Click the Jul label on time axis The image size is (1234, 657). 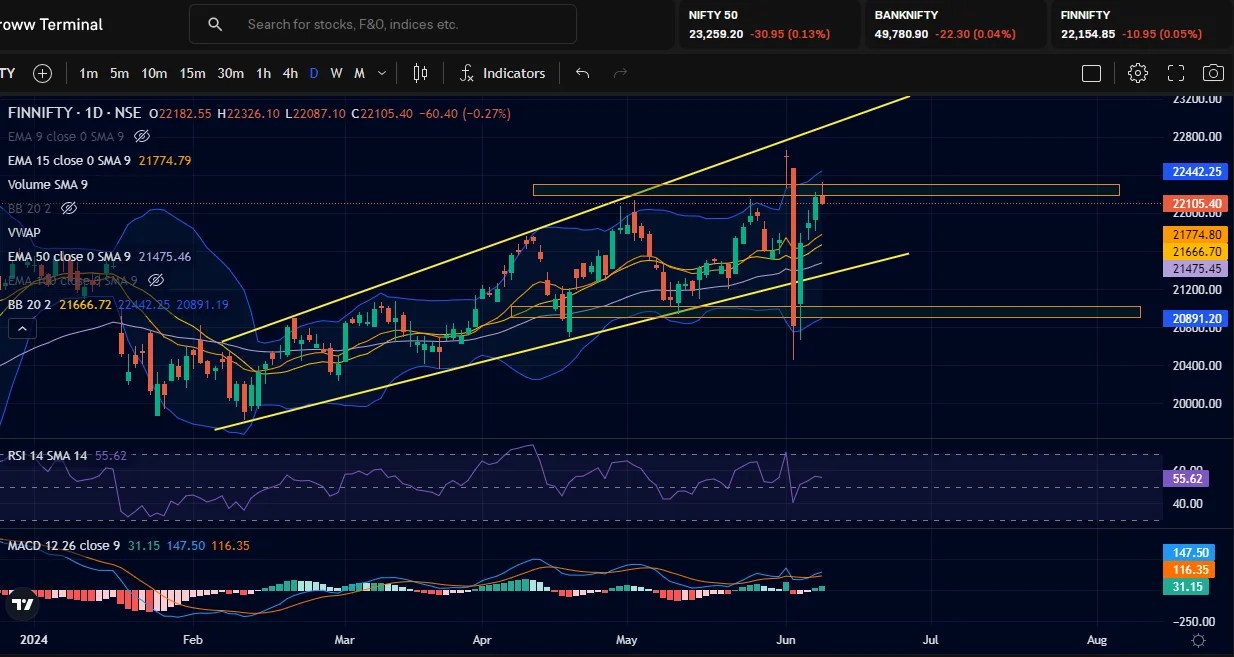[x=930, y=639]
